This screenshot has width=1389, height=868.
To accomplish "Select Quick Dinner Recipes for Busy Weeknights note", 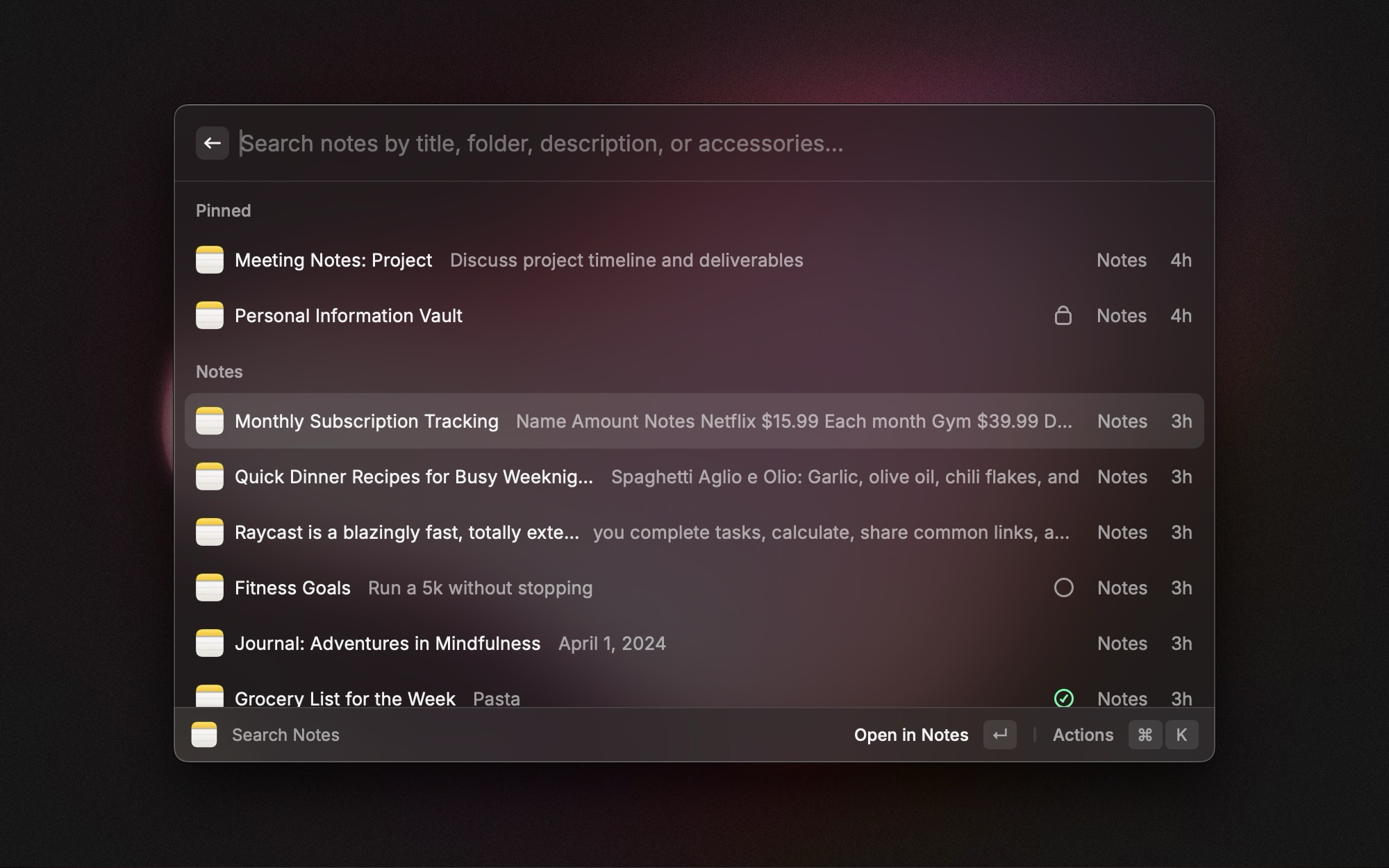I will (x=414, y=477).
